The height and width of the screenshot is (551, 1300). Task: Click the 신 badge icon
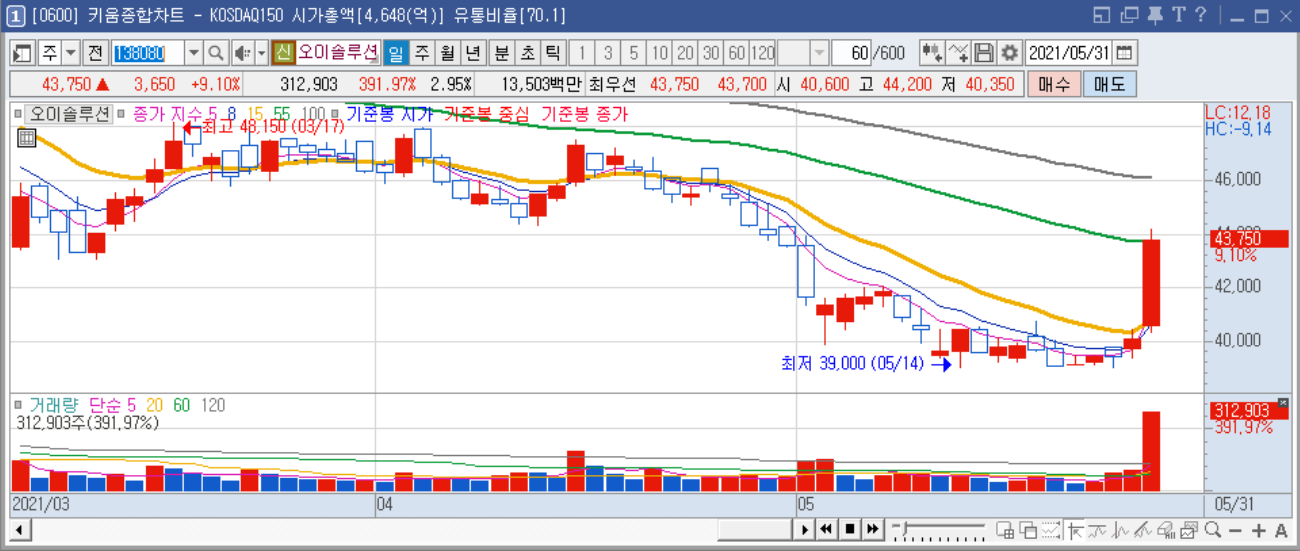point(283,53)
